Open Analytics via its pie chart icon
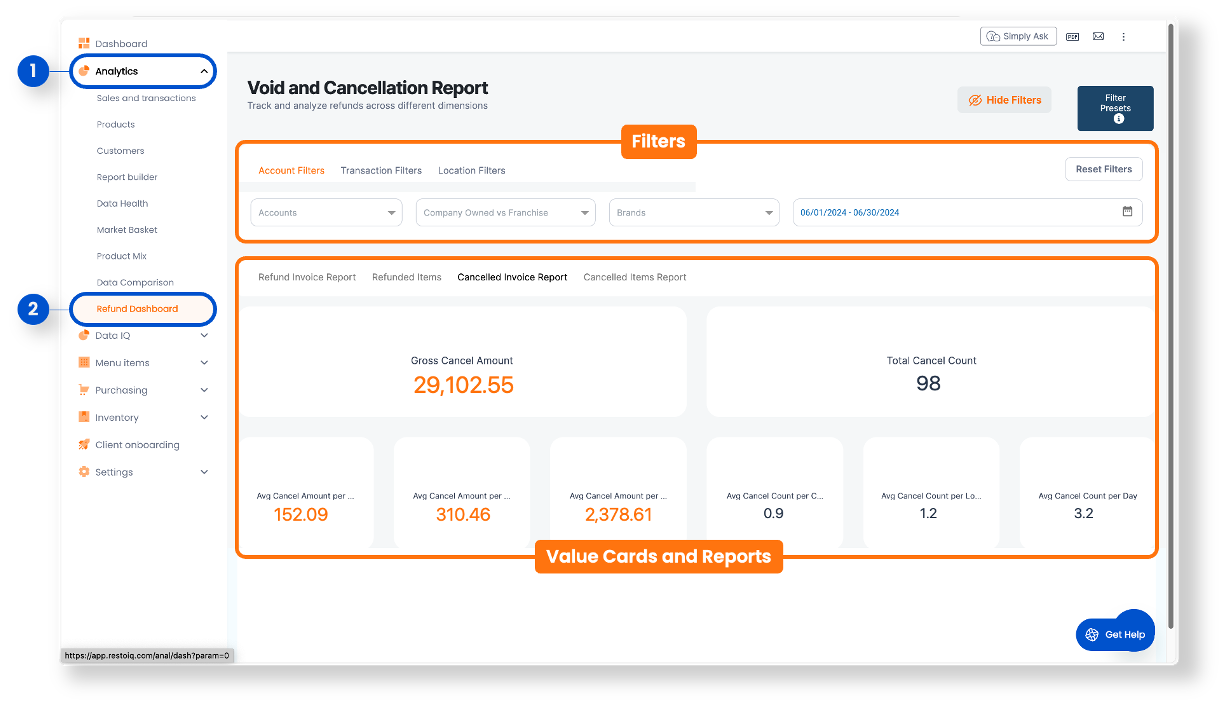This screenshot has width=1226, height=708. (85, 70)
